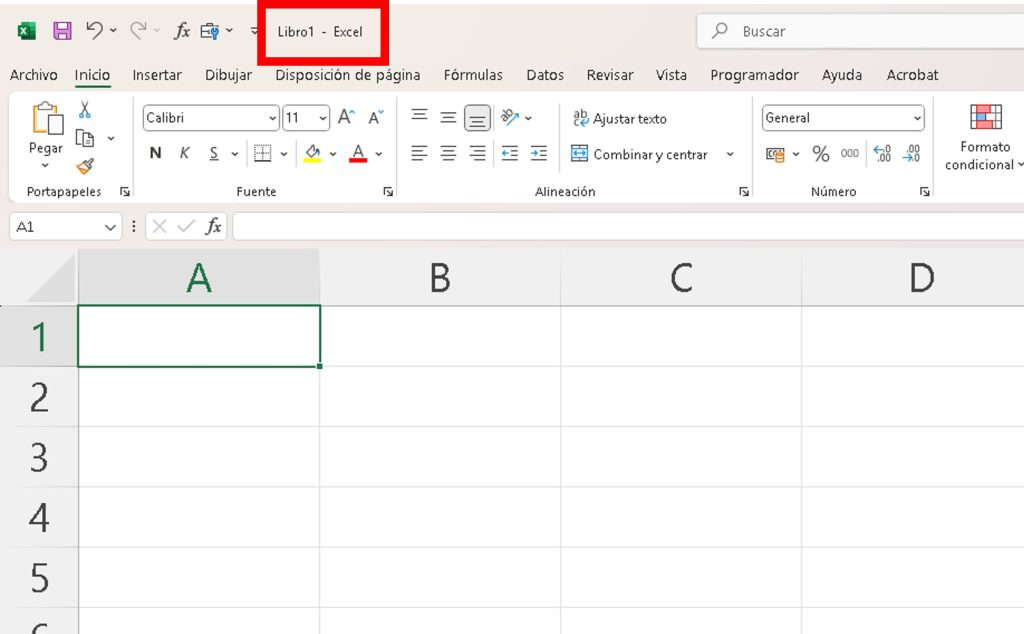The width and height of the screenshot is (1024, 634).
Task: Toggle bold (N) formatting
Action: click(155, 154)
